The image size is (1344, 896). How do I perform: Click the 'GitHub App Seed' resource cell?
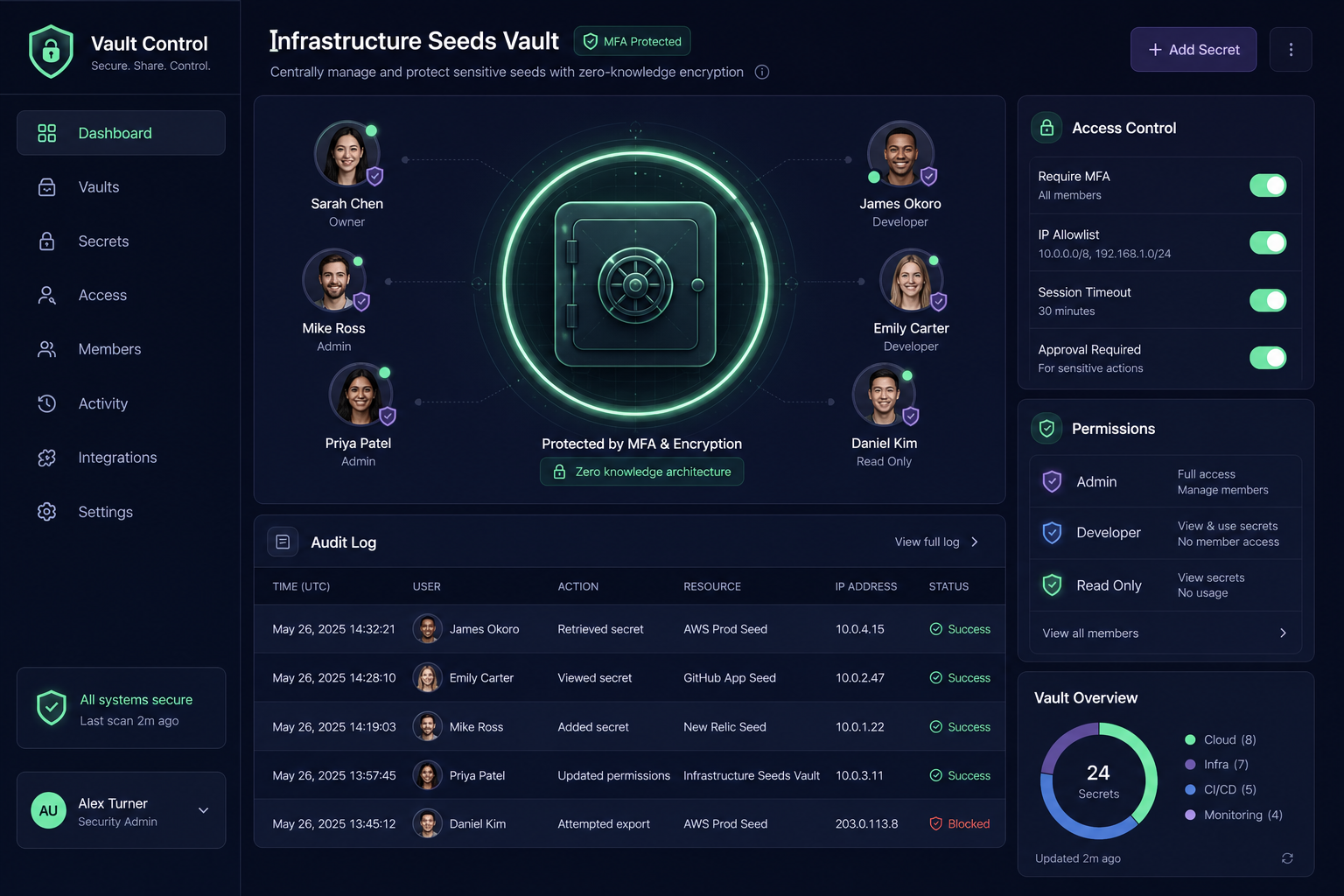coord(730,678)
